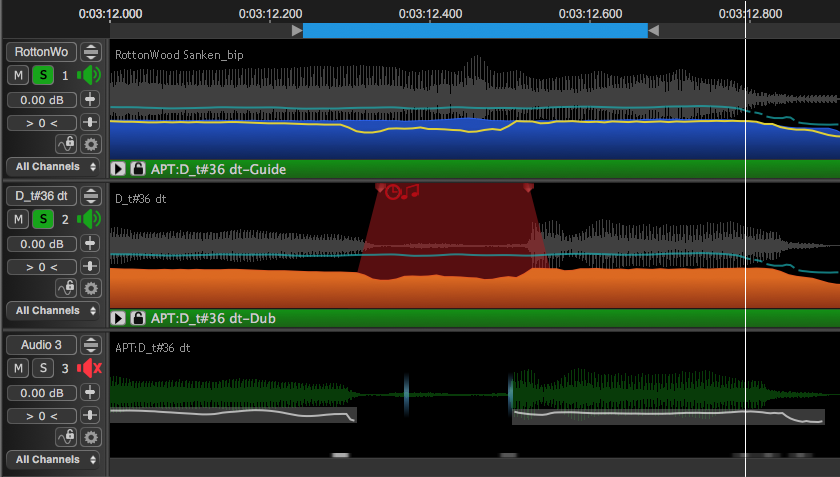Click lock icon on APT dt-Dub bar
Image resolution: width=840 pixels, height=477 pixels.
137,318
